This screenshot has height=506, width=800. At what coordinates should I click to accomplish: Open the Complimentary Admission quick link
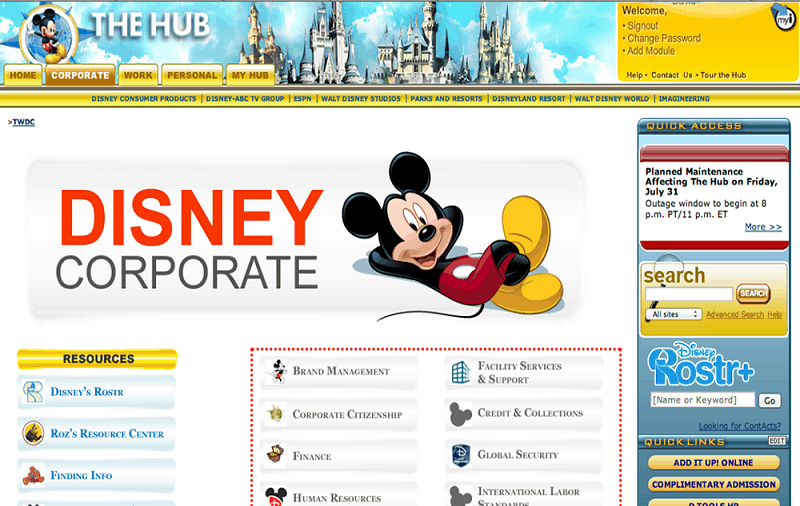(x=713, y=484)
